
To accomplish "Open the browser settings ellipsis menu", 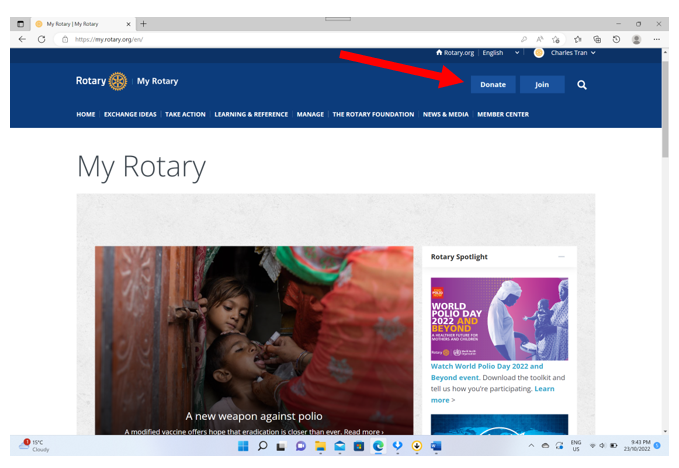I will pyautogui.click(x=657, y=39).
